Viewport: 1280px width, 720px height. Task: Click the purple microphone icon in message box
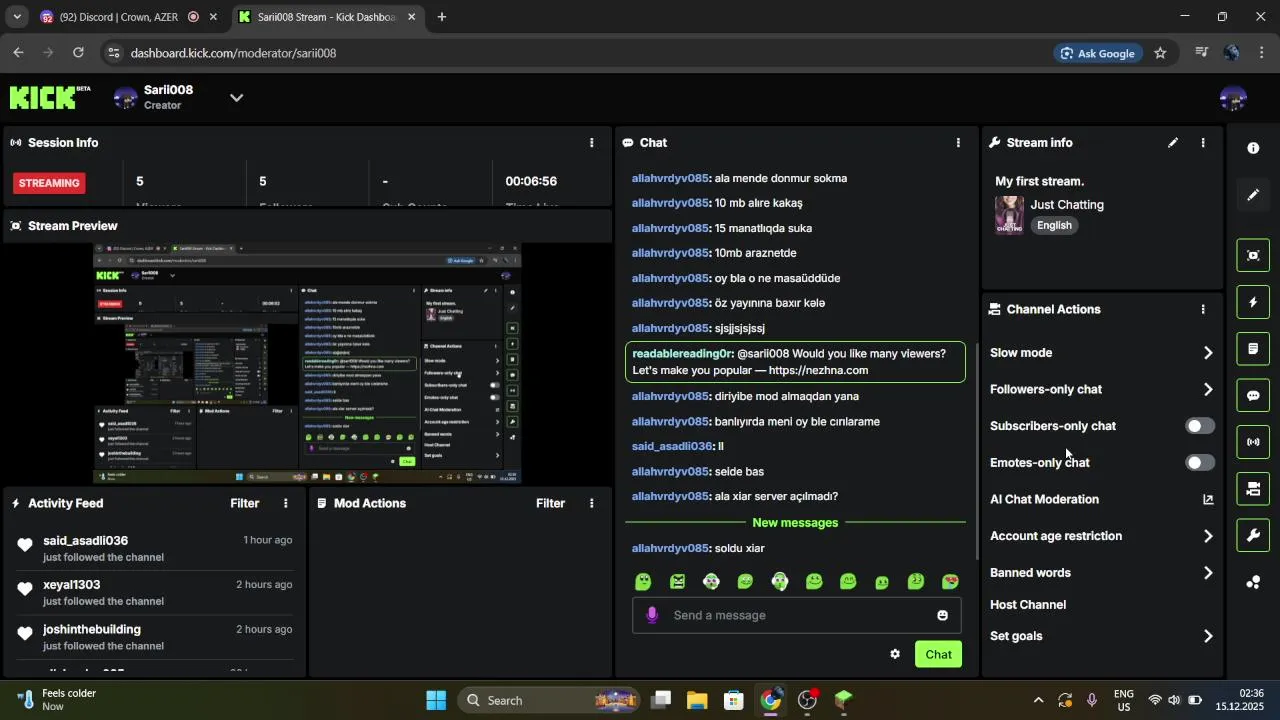pos(652,615)
